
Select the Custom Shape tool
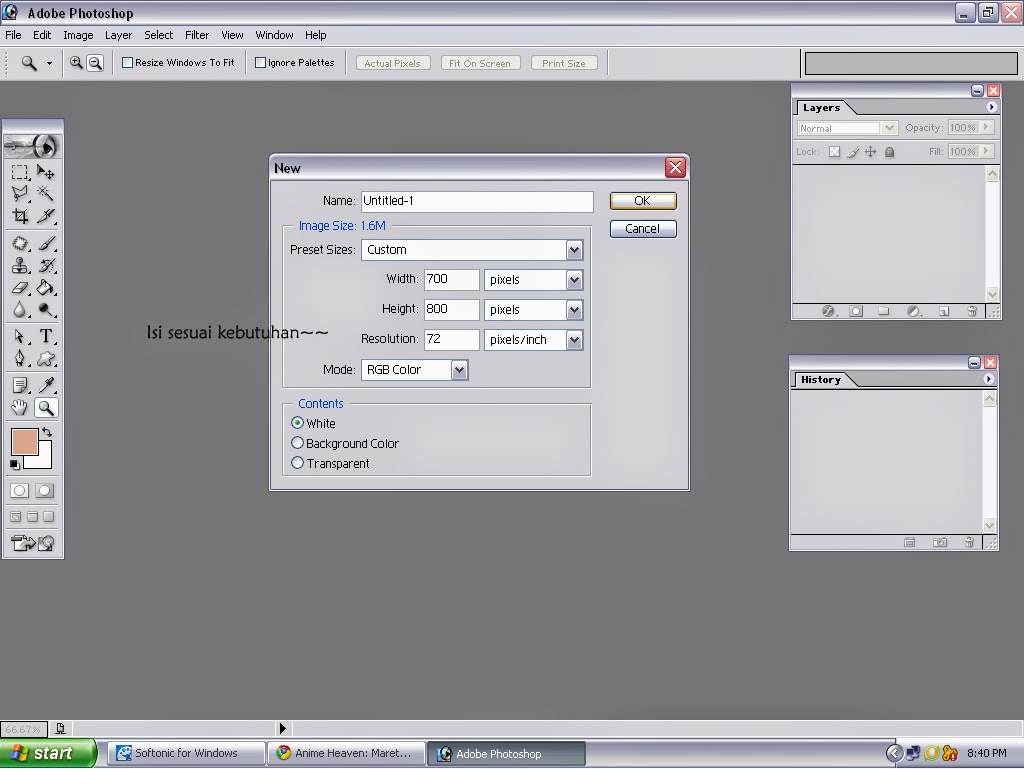tap(45, 358)
